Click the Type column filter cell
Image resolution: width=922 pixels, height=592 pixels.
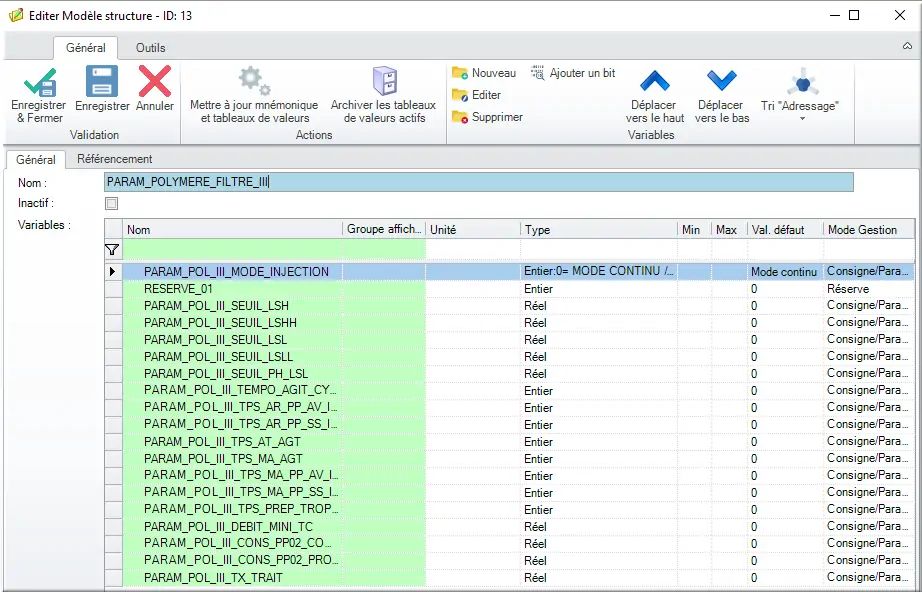tap(599, 250)
